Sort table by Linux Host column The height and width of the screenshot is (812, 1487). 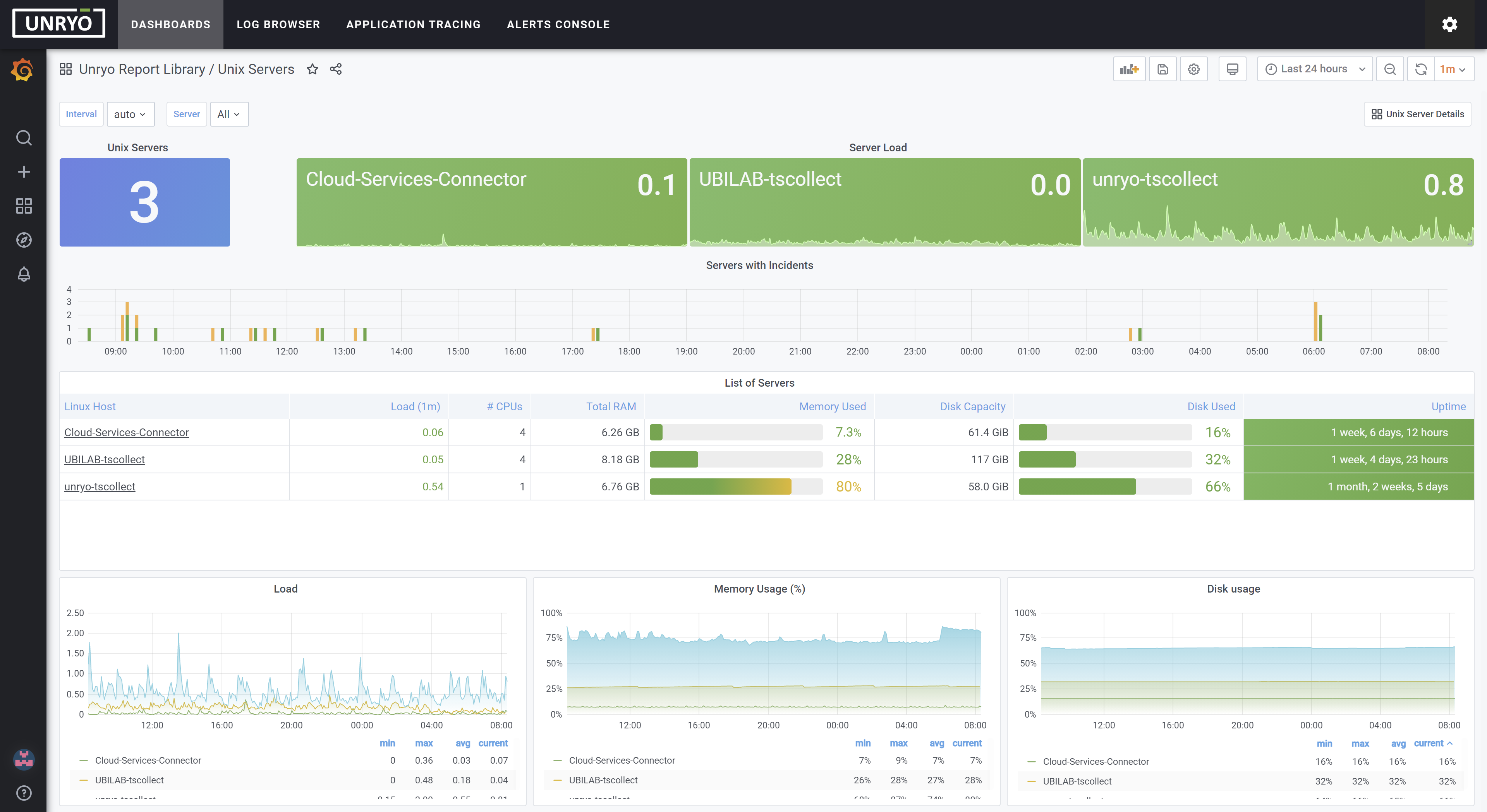(90, 406)
